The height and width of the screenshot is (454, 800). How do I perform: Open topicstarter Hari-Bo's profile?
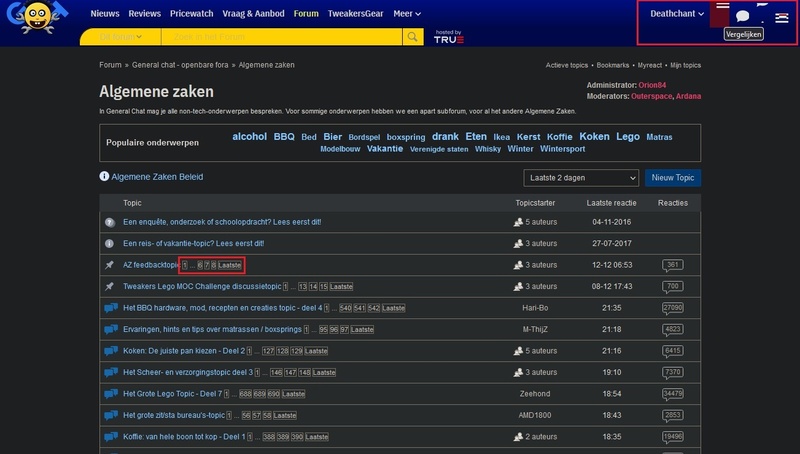(535, 308)
